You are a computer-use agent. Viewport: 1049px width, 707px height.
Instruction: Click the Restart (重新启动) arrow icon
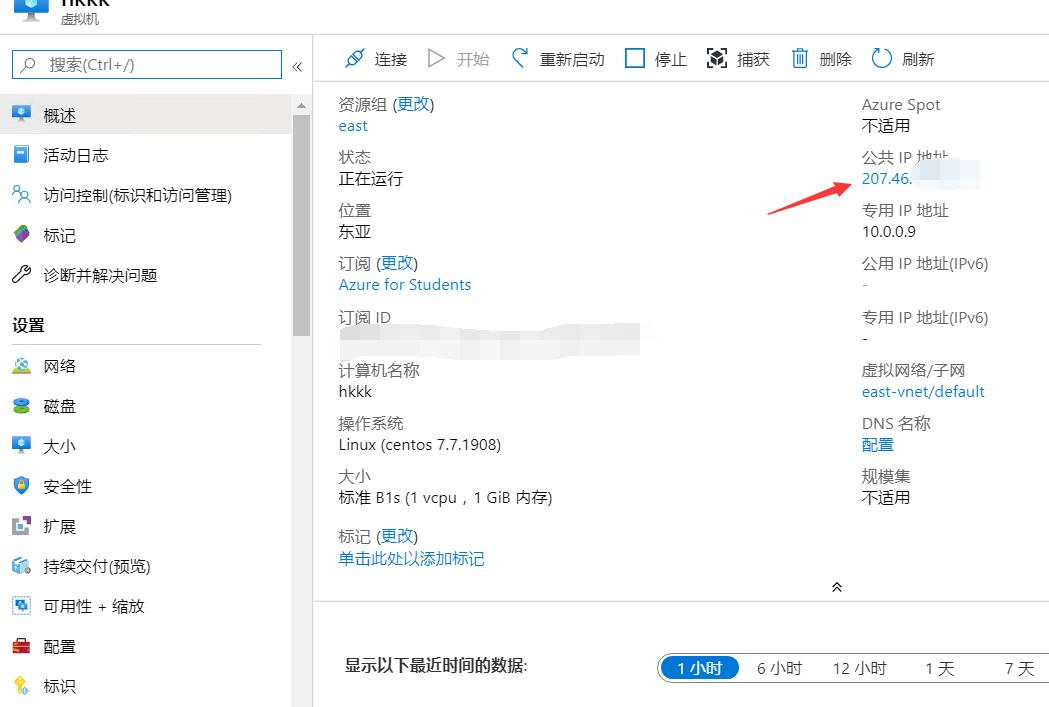[x=520, y=58]
